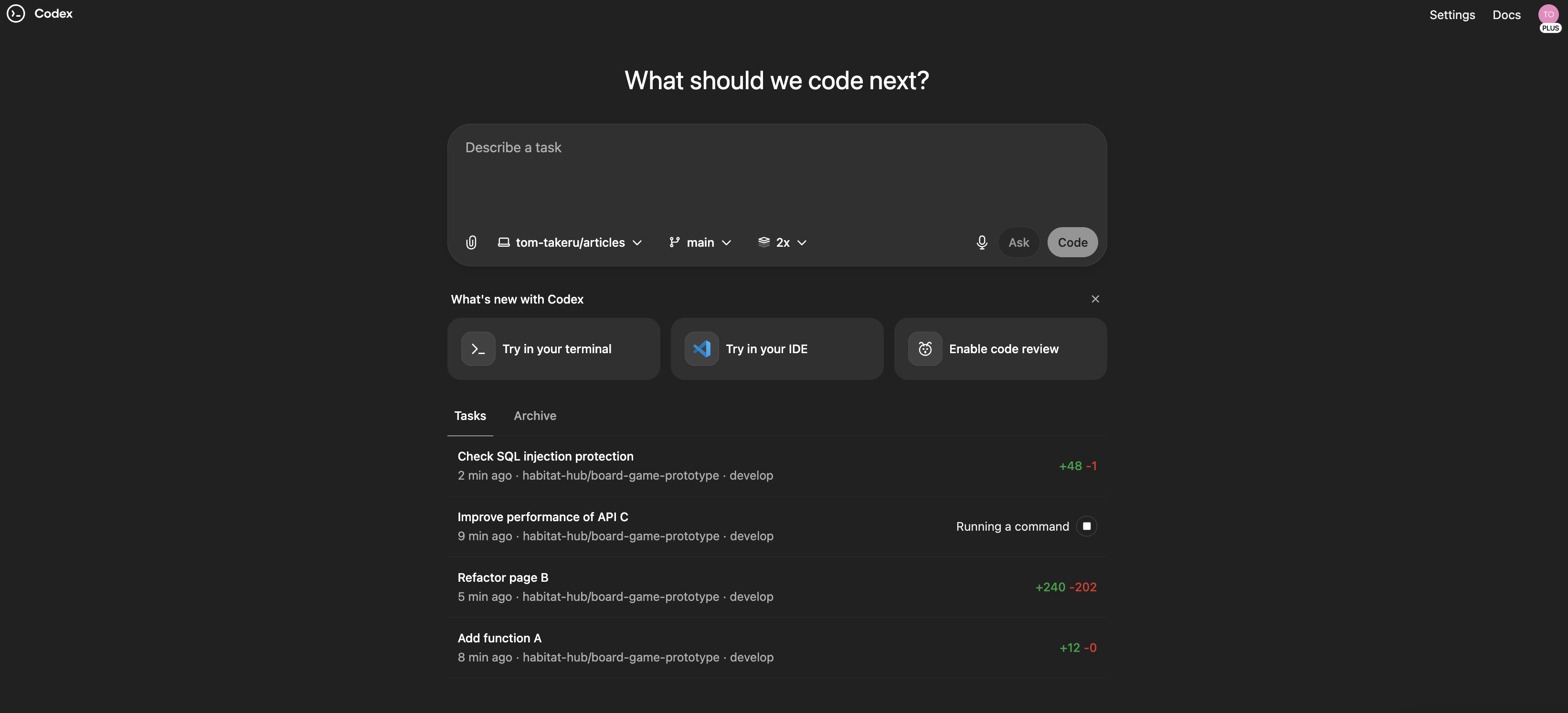Dismiss the What's new with Codex panel
This screenshot has width=1568, height=713.
pos(1095,299)
